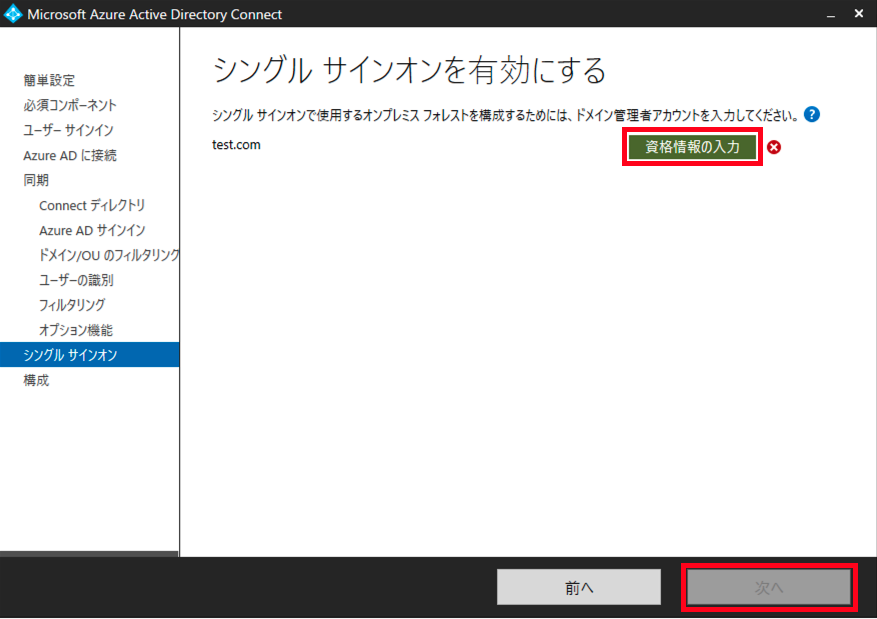Viewport: 877px width, 619px height.
Task: Select the highlighted シングル サインオン item
Action: pyautogui.click(x=89, y=355)
